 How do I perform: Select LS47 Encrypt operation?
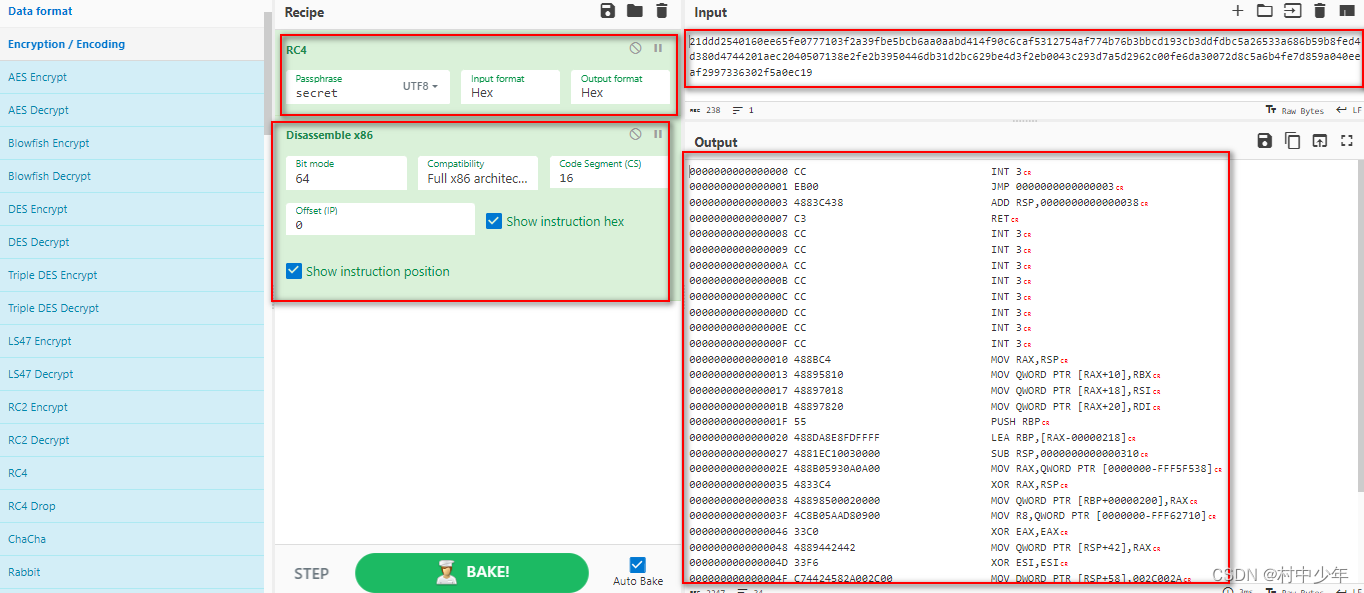tap(132, 341)
